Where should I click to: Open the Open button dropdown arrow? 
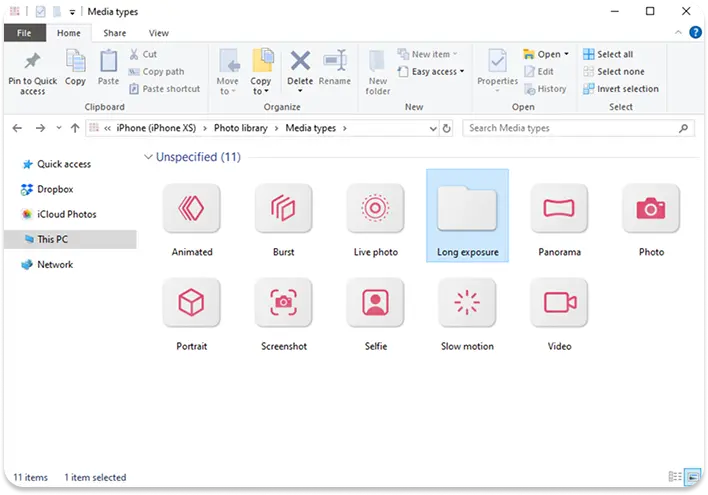[x=566, y=54]
